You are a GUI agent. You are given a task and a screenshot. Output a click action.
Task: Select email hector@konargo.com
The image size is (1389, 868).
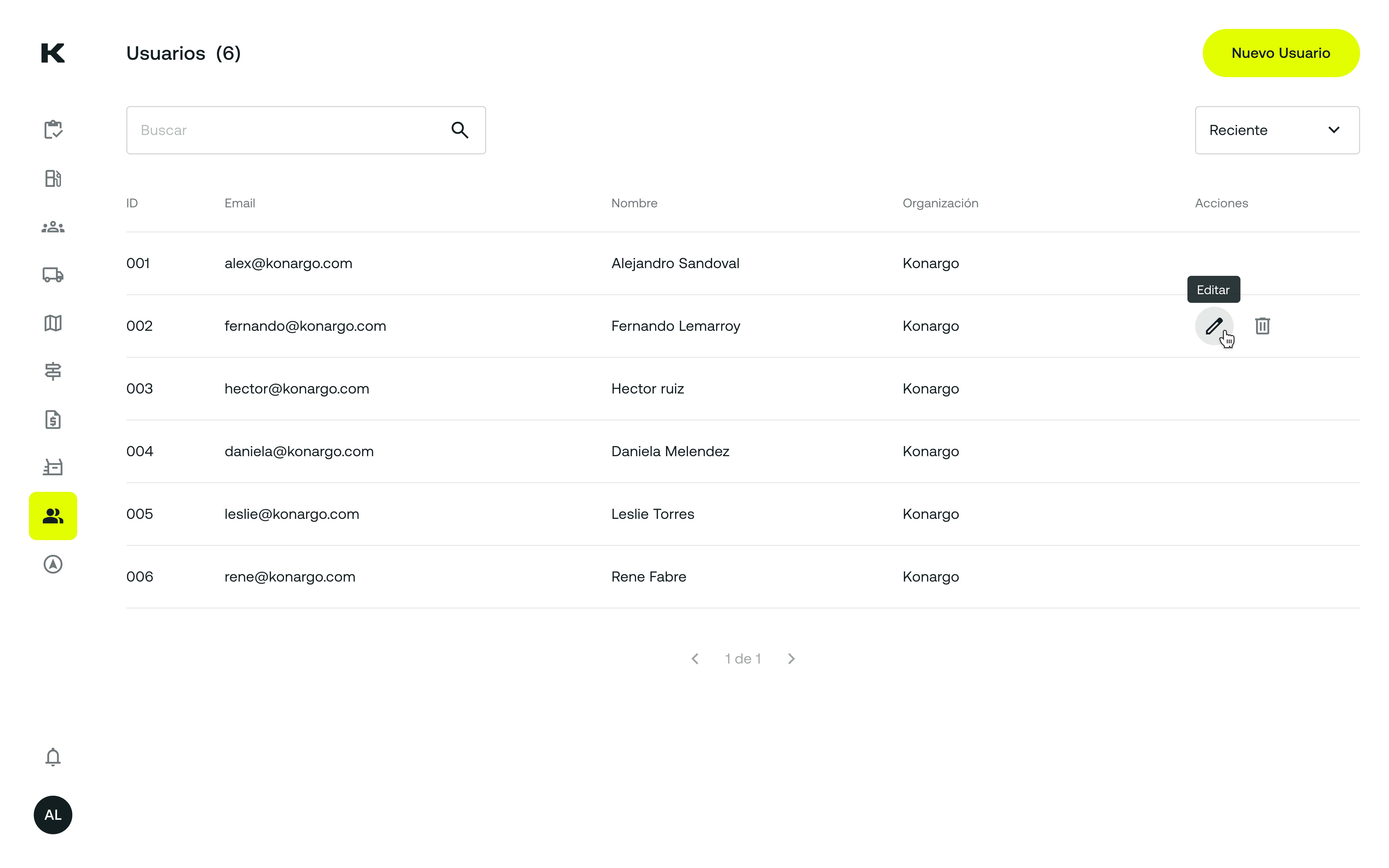(297, 389)
